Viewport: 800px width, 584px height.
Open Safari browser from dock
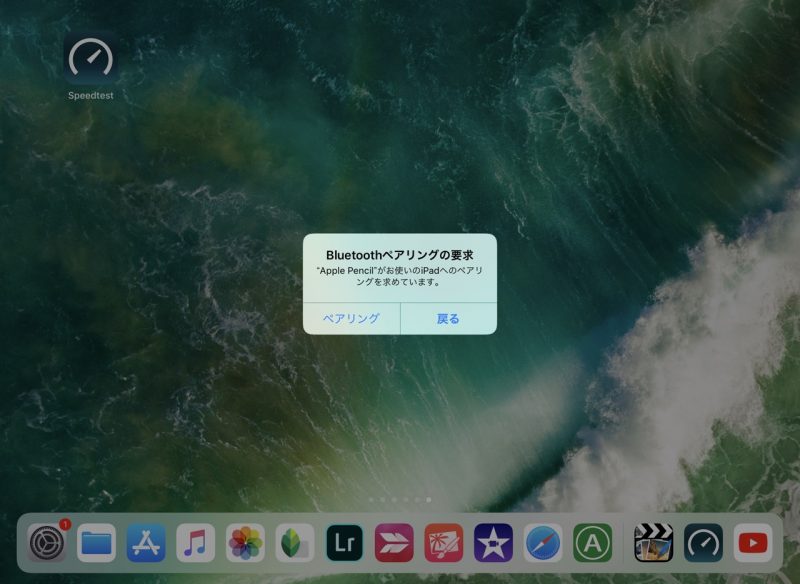click(x=543, y=543)
